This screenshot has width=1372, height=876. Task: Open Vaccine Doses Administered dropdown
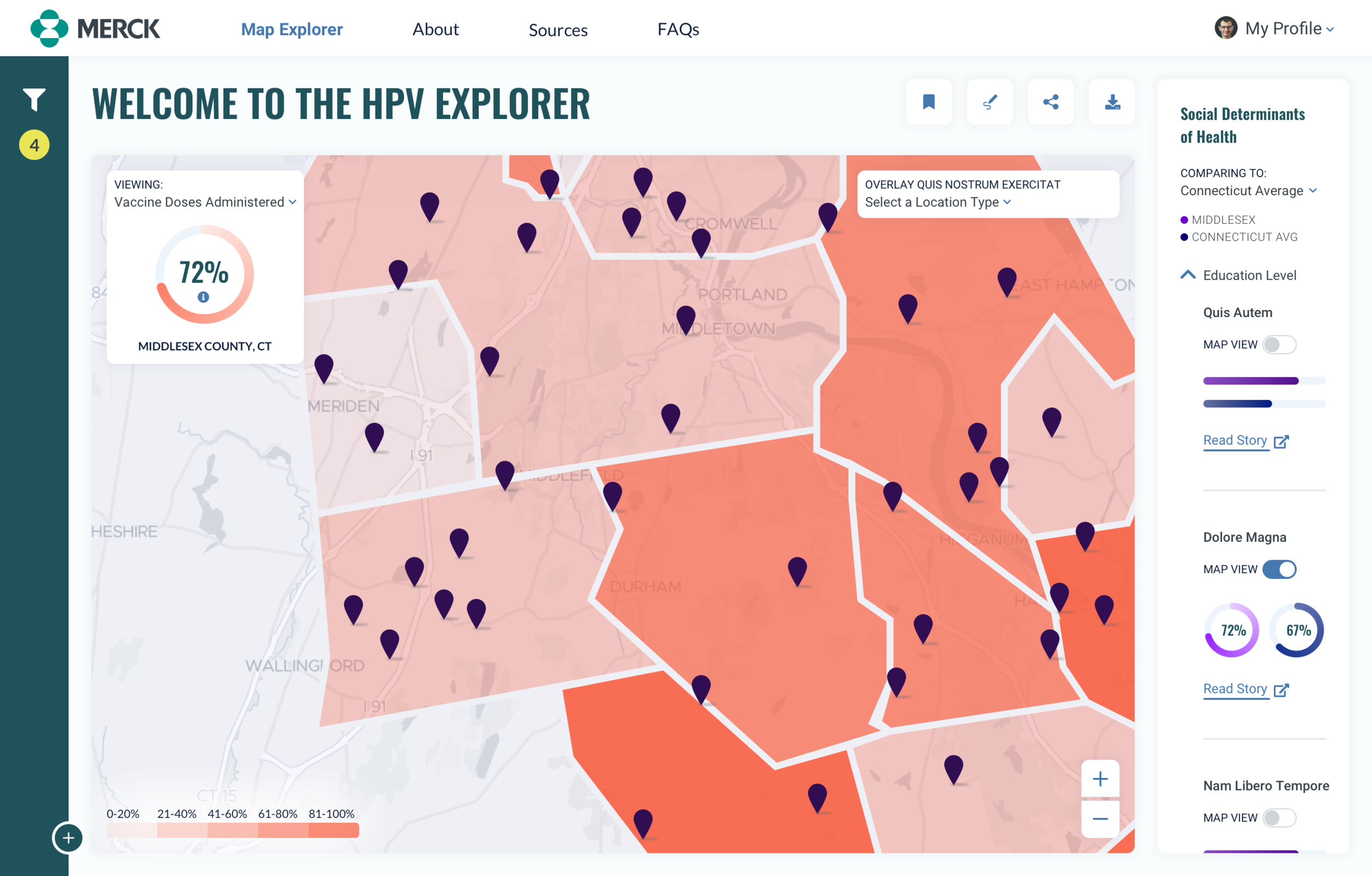(205, 202)
